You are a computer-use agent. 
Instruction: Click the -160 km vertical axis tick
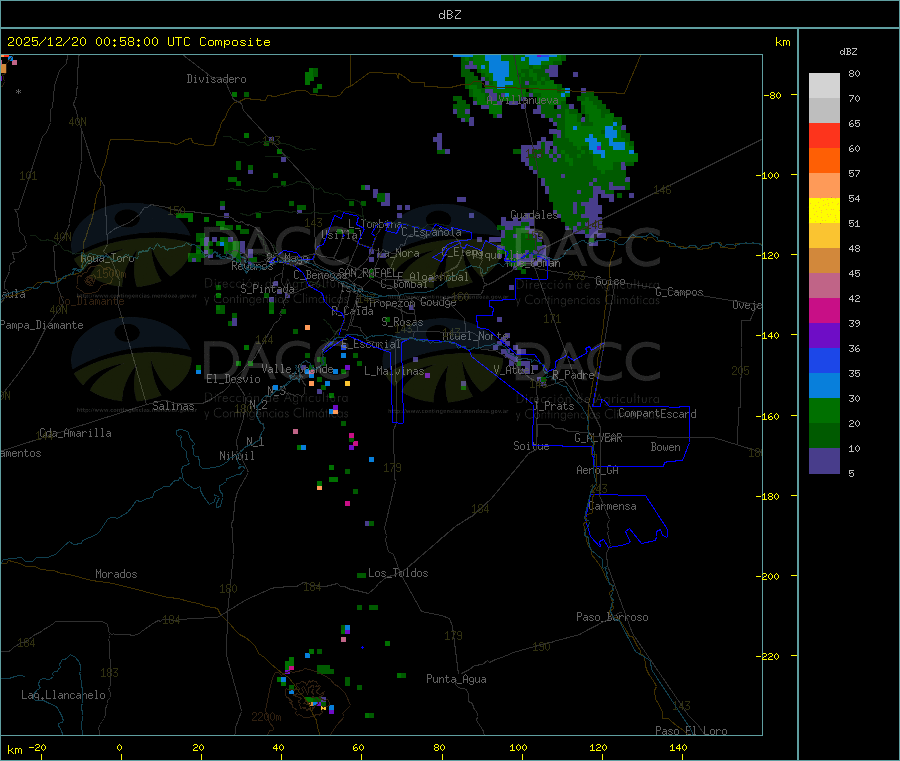tap(768, 416)
